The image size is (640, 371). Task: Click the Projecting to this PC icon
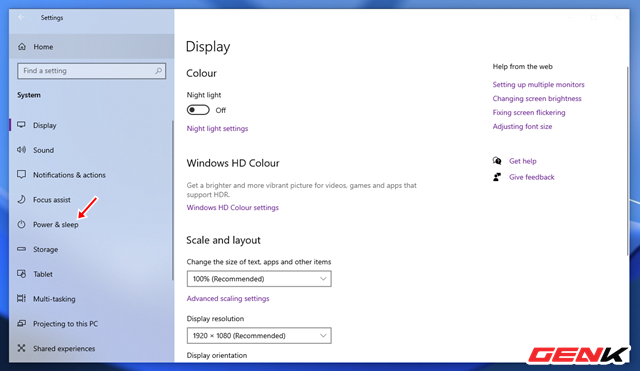tap(22, 323)
